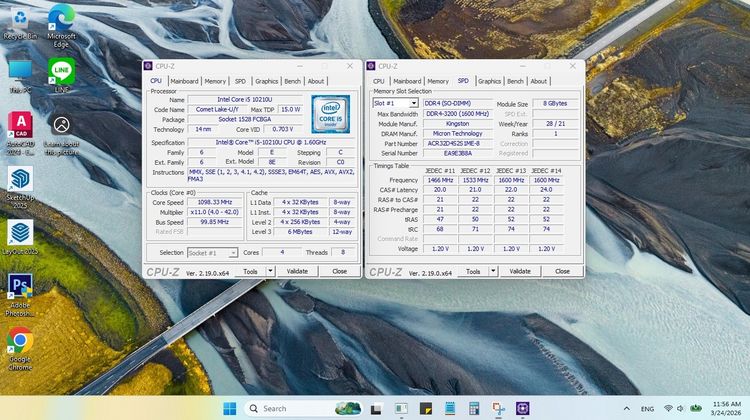The width and height of the screenshot is (750, 420).
Task: Open Graphics tab in left CPU-Z window
Action: coord(266,81)
